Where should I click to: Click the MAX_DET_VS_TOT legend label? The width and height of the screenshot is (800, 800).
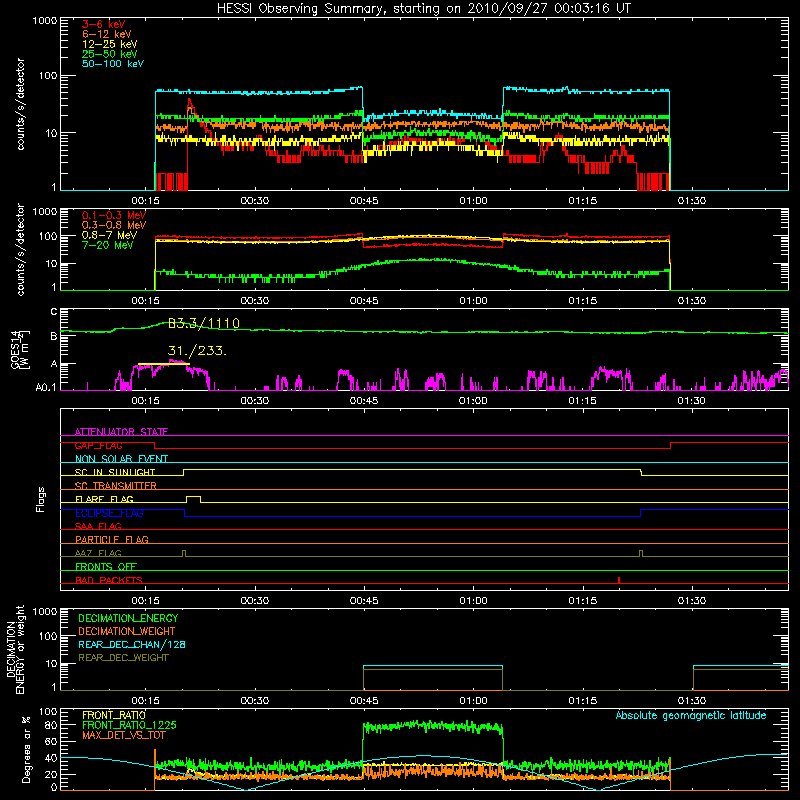(124, 735)
